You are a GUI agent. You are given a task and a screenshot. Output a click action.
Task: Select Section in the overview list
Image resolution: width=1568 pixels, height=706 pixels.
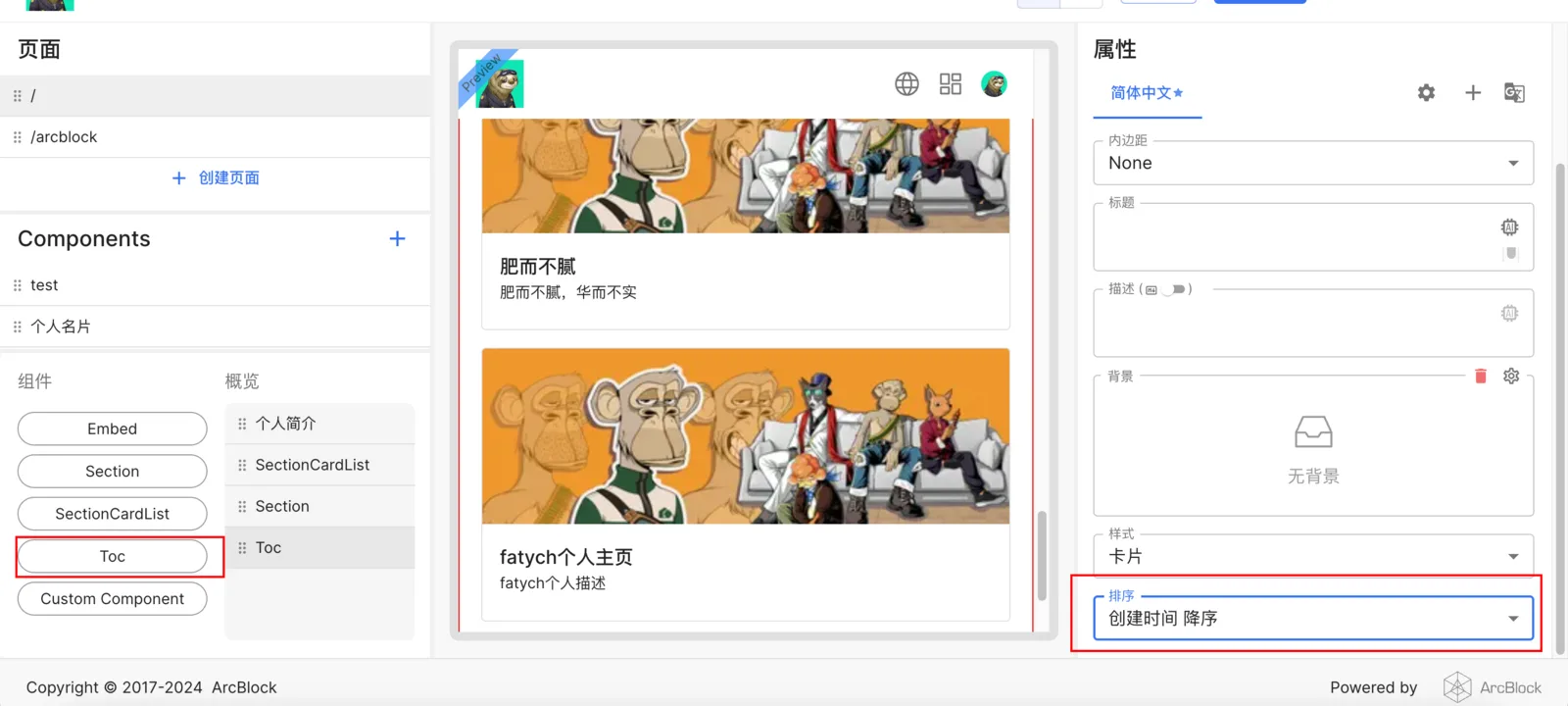click(x=319, y=506)
